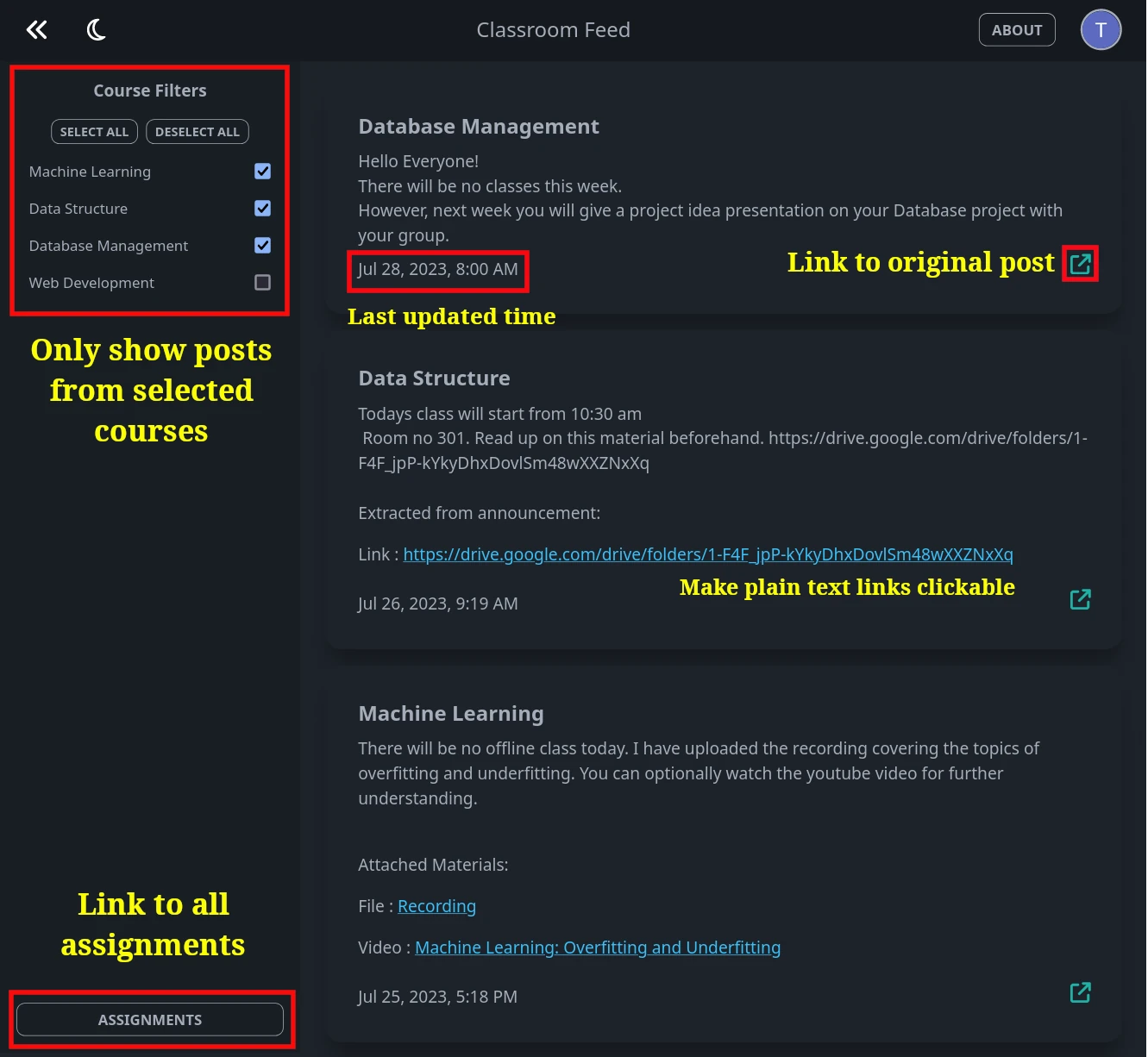Open original Machine Learning post link icon
The height and width of the screenshot is (1057, 1148).
1080,992
